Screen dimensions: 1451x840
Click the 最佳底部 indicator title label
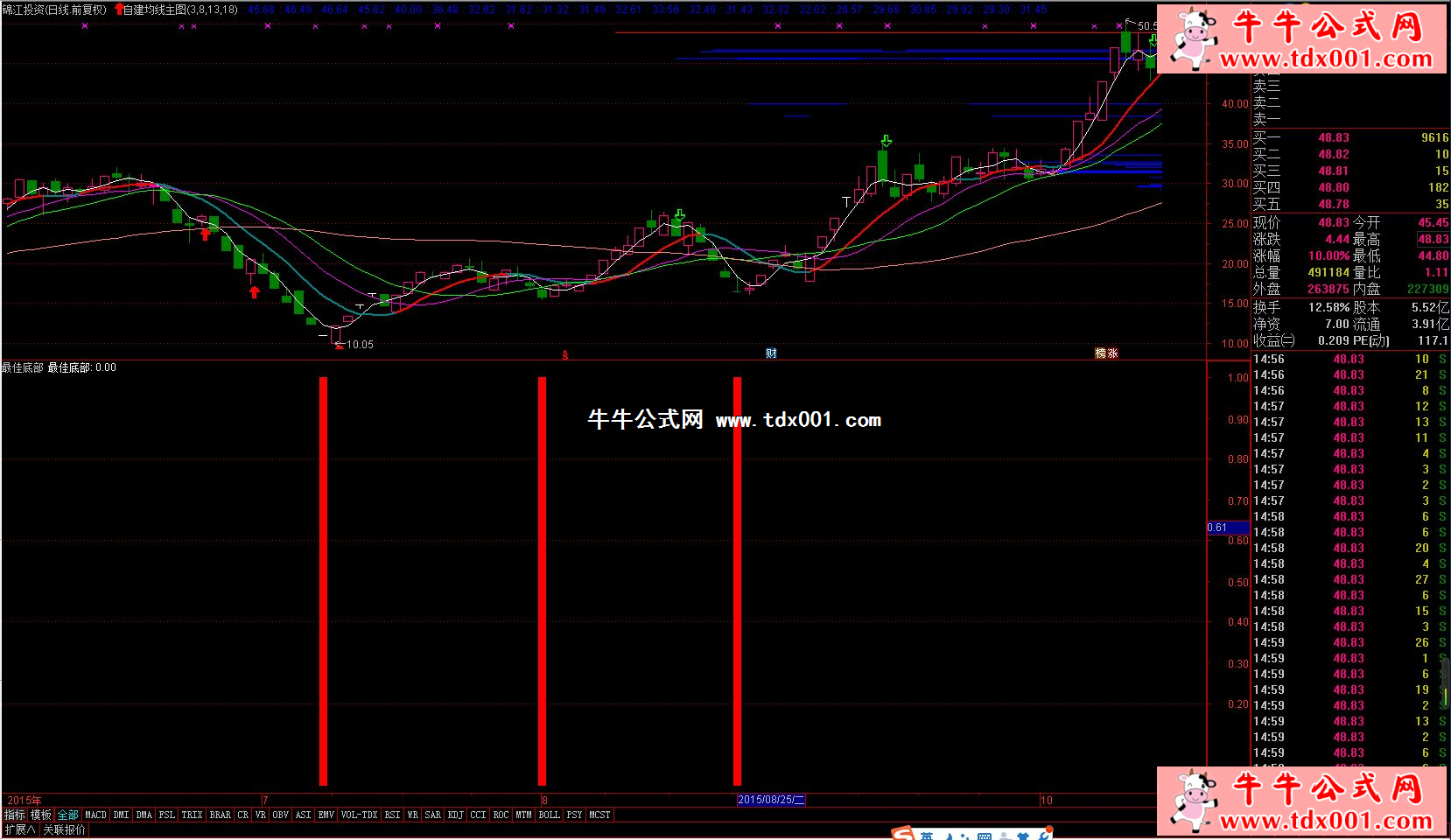tap(23, 367)
